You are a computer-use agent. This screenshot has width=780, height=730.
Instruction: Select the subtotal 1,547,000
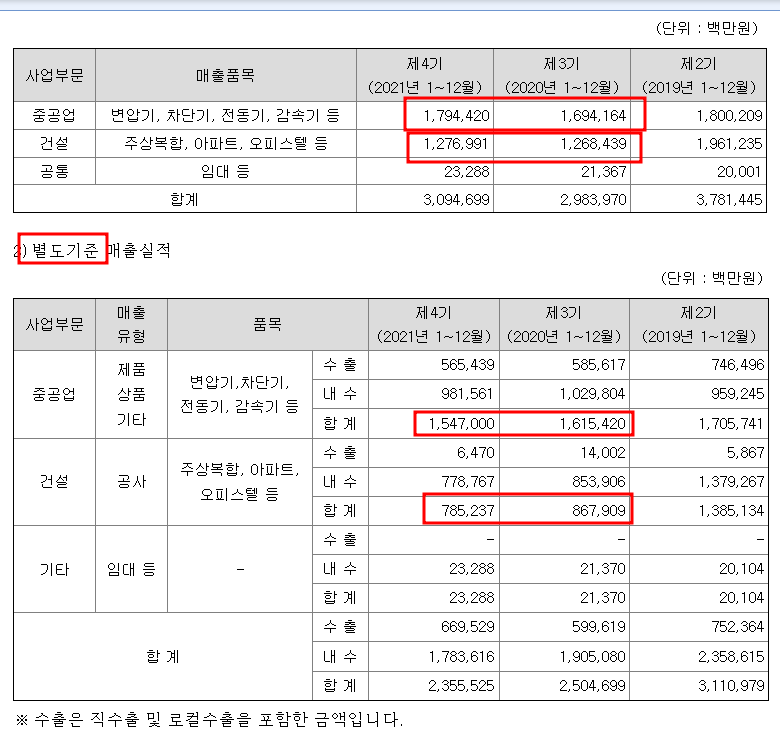click(461, 423)
